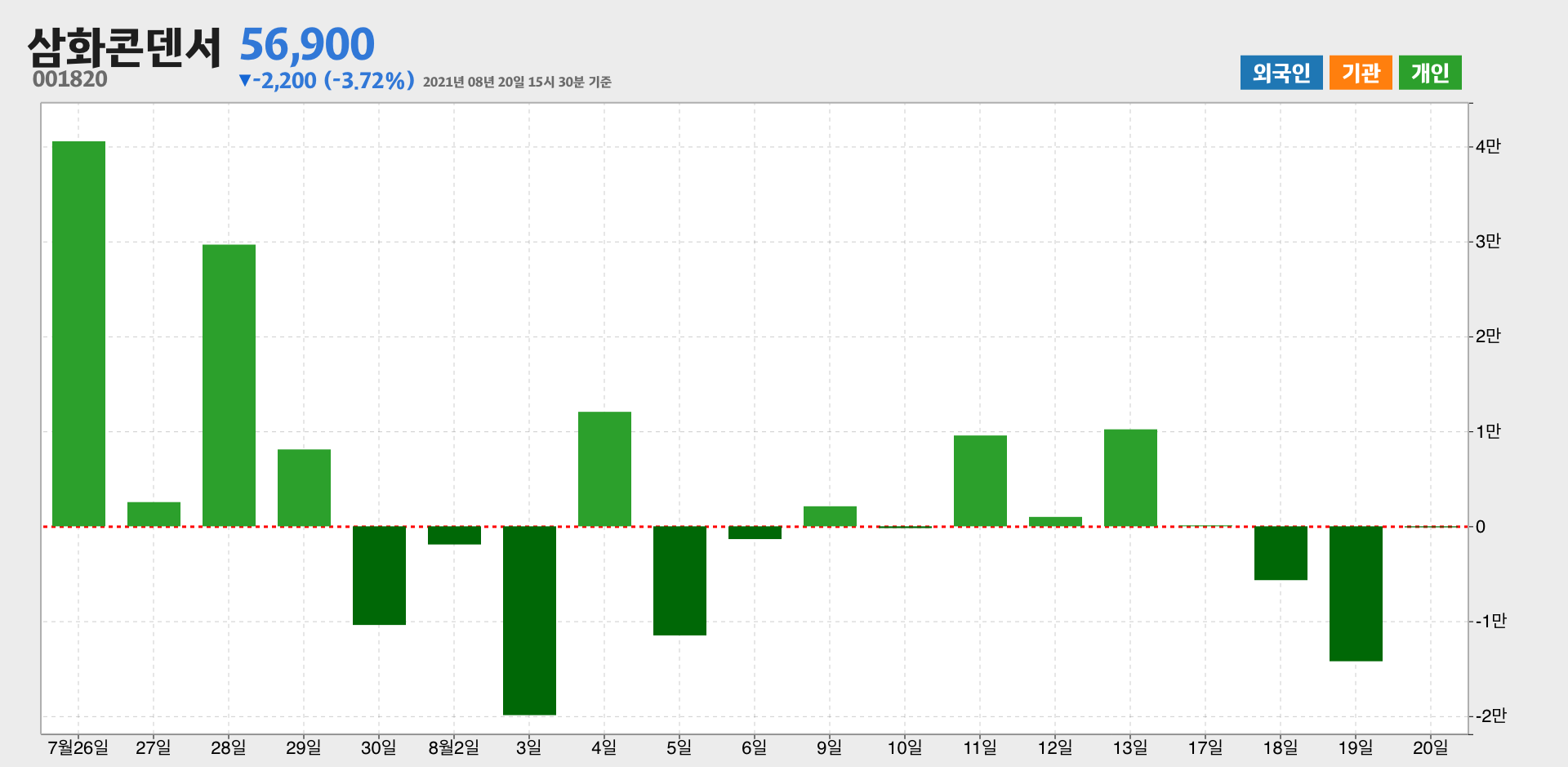Click the x-axis label 4일
This screenshot has width=1568, height=767.
[604, 747]
